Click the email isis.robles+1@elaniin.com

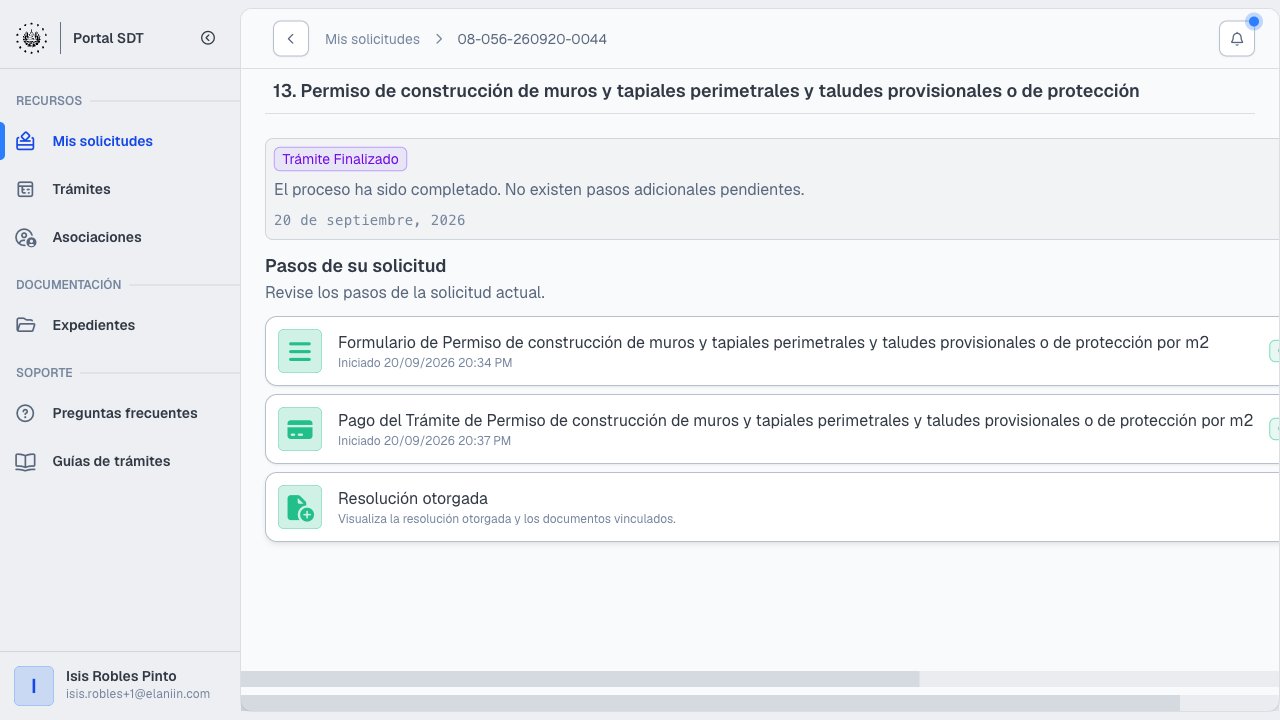coord(138,694)
